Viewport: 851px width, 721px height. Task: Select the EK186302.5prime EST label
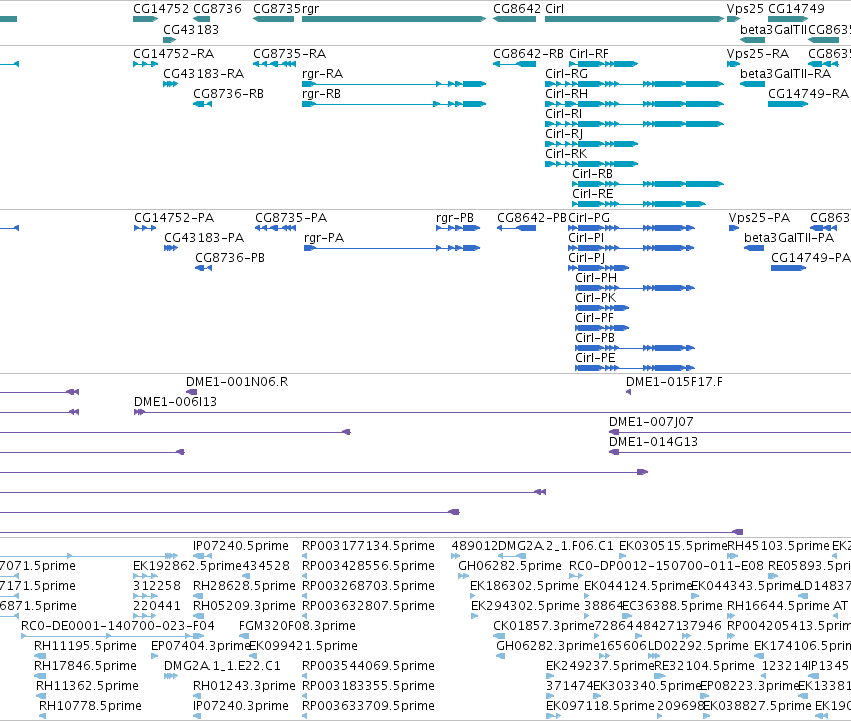click(x=524, y=586)
